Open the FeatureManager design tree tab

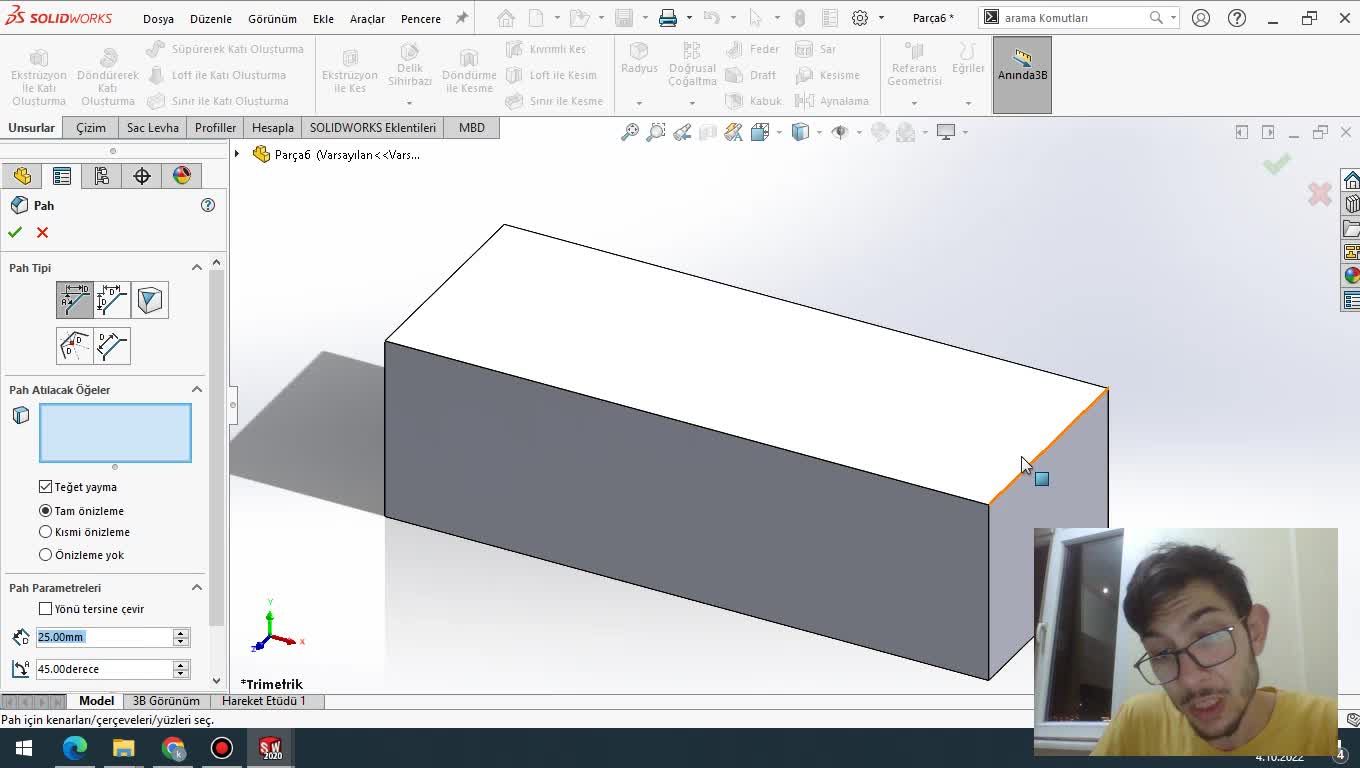pos(22,176)
